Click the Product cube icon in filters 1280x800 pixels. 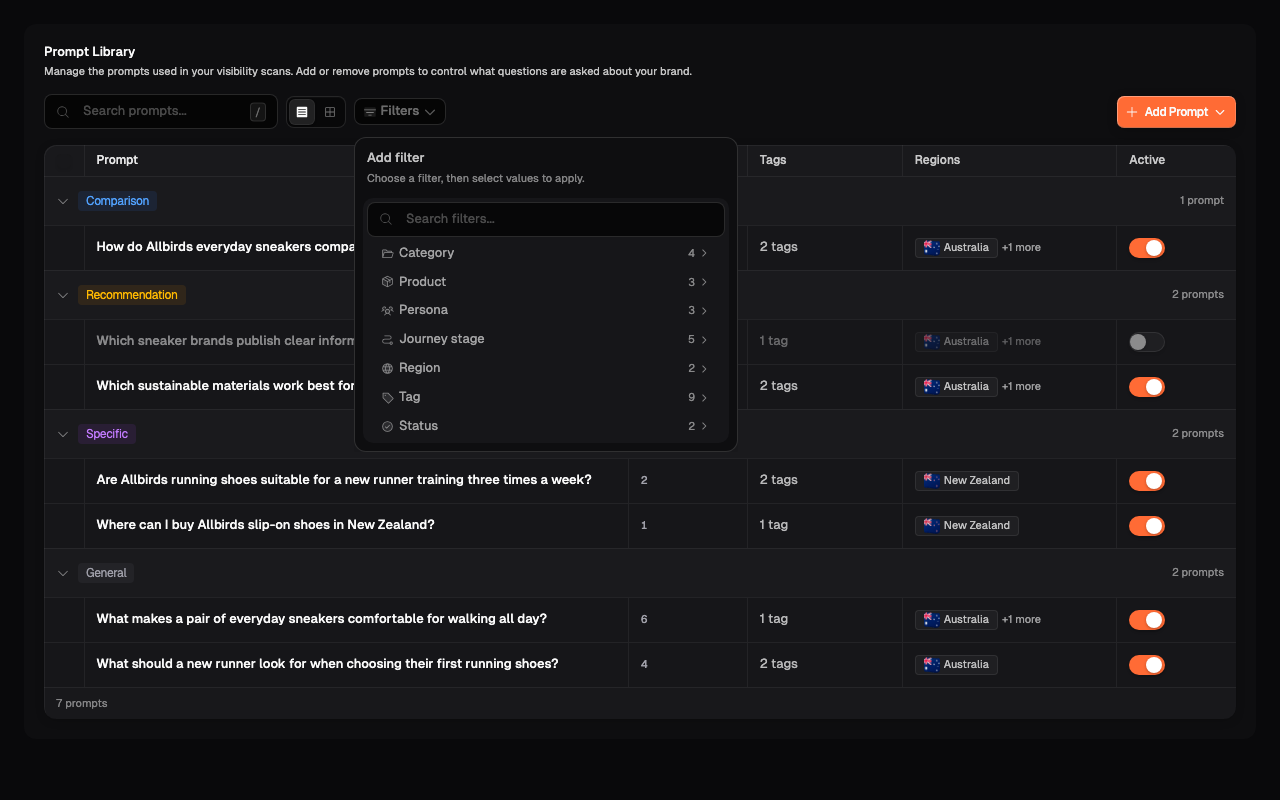[387, 282]
